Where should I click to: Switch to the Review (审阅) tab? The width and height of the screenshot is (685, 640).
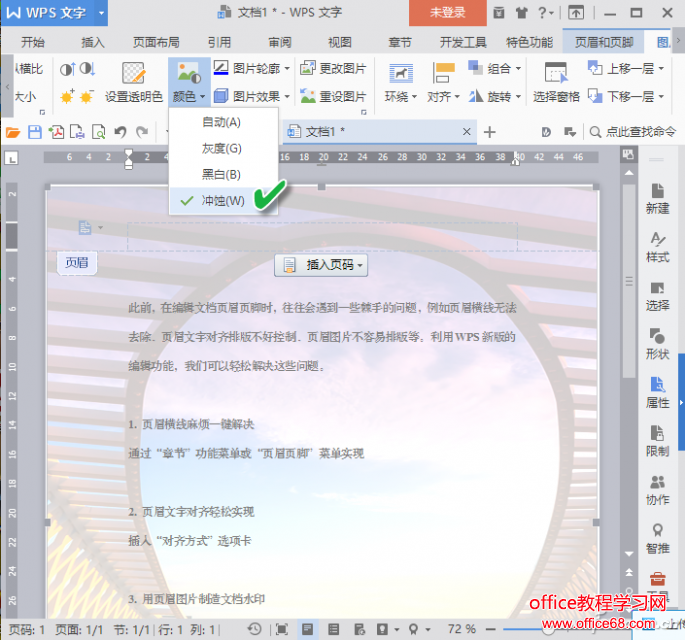point(280,42)
